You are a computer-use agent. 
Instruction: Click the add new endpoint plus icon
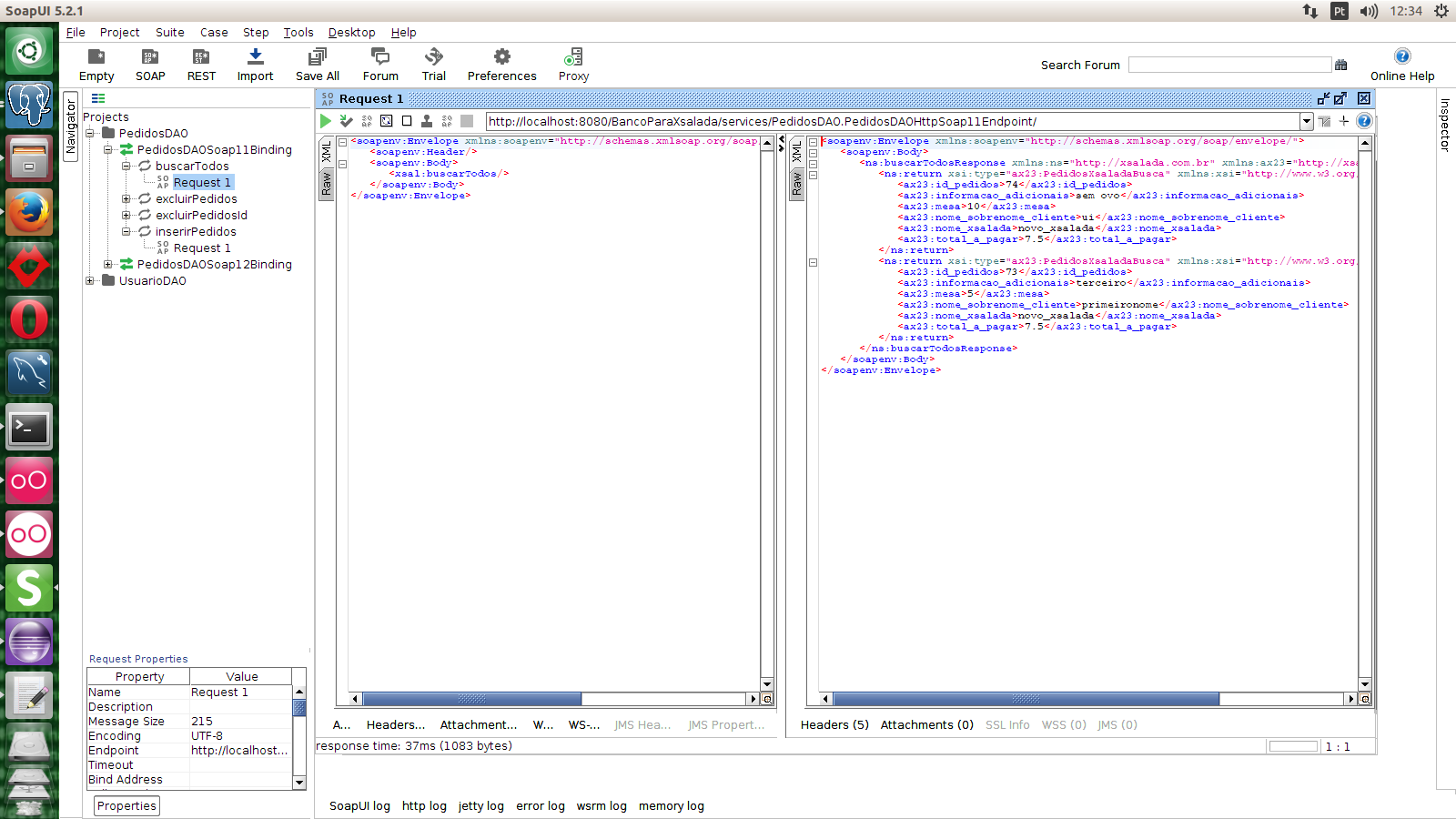click(x=1344, y=121)
